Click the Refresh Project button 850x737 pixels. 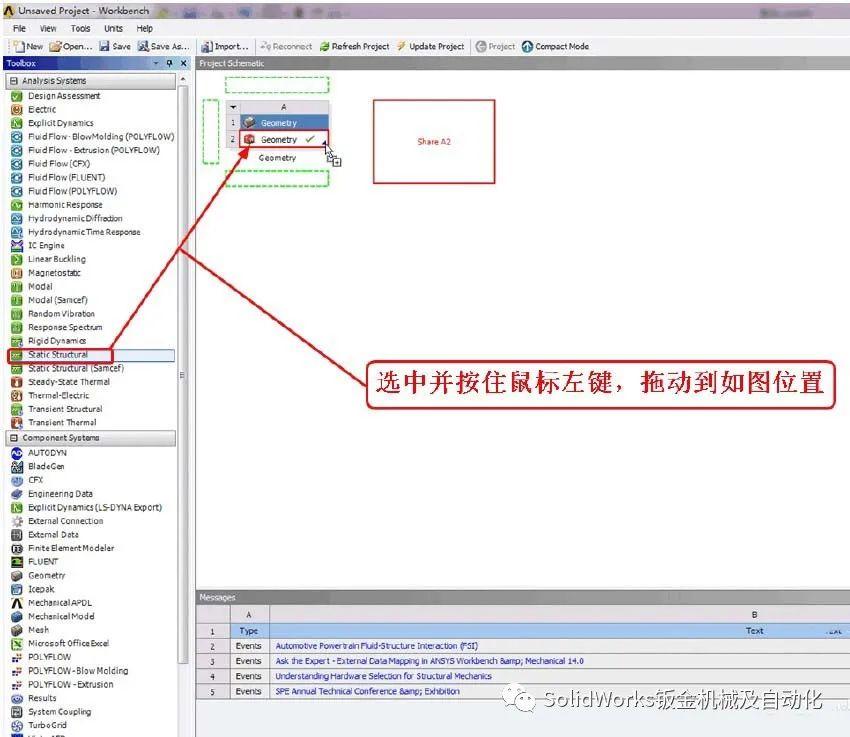click(x=357, y=45)
